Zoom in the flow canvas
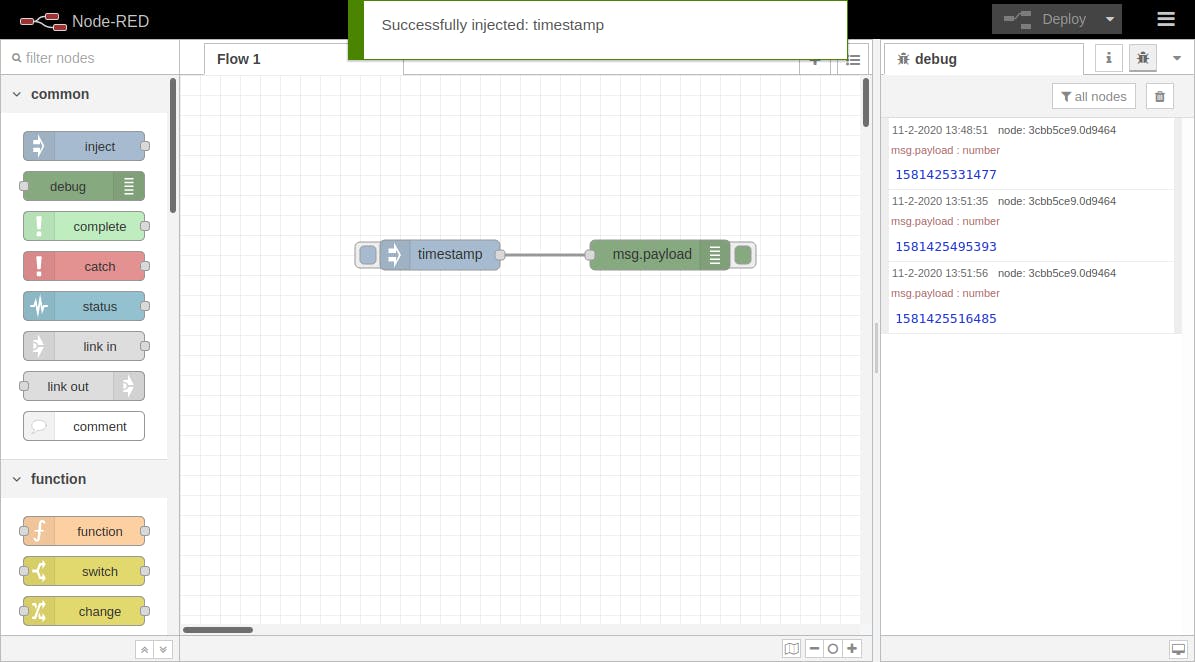 coord(852,649)
